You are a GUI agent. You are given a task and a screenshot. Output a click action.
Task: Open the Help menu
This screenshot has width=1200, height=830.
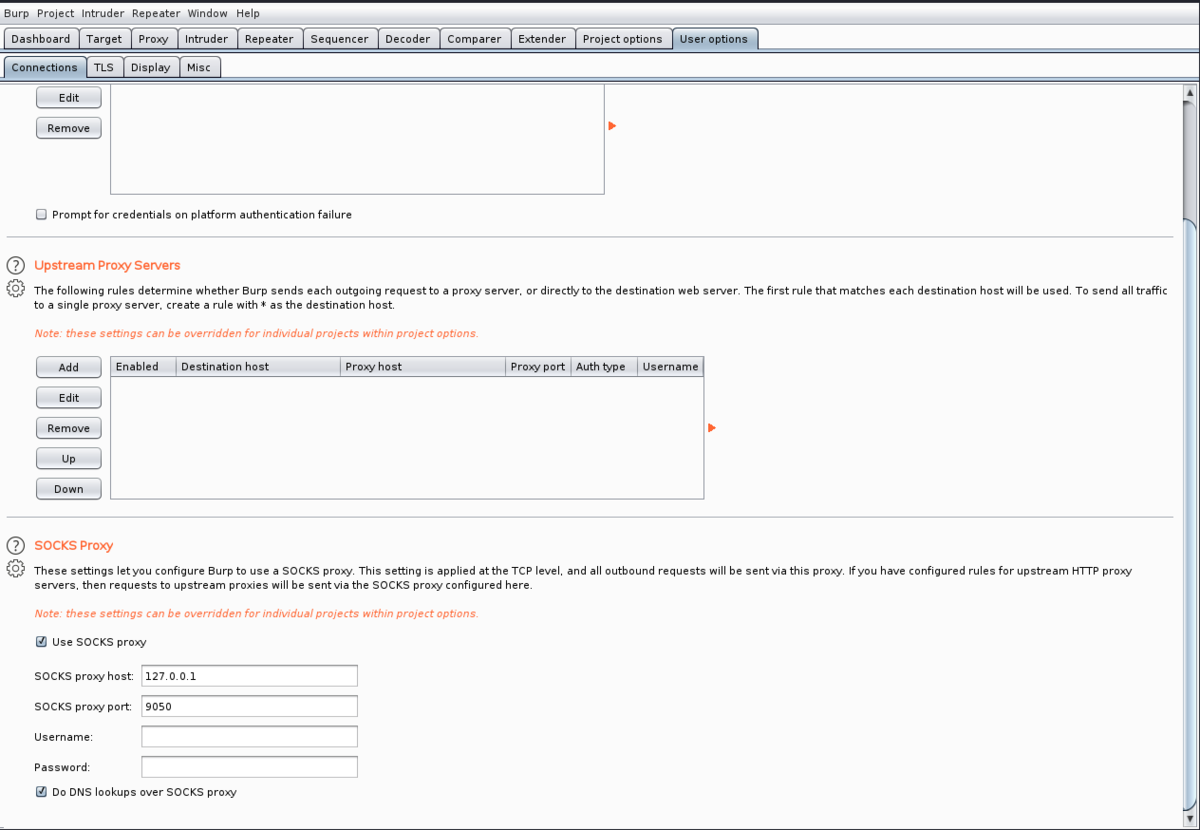click(x=248, y=13)
